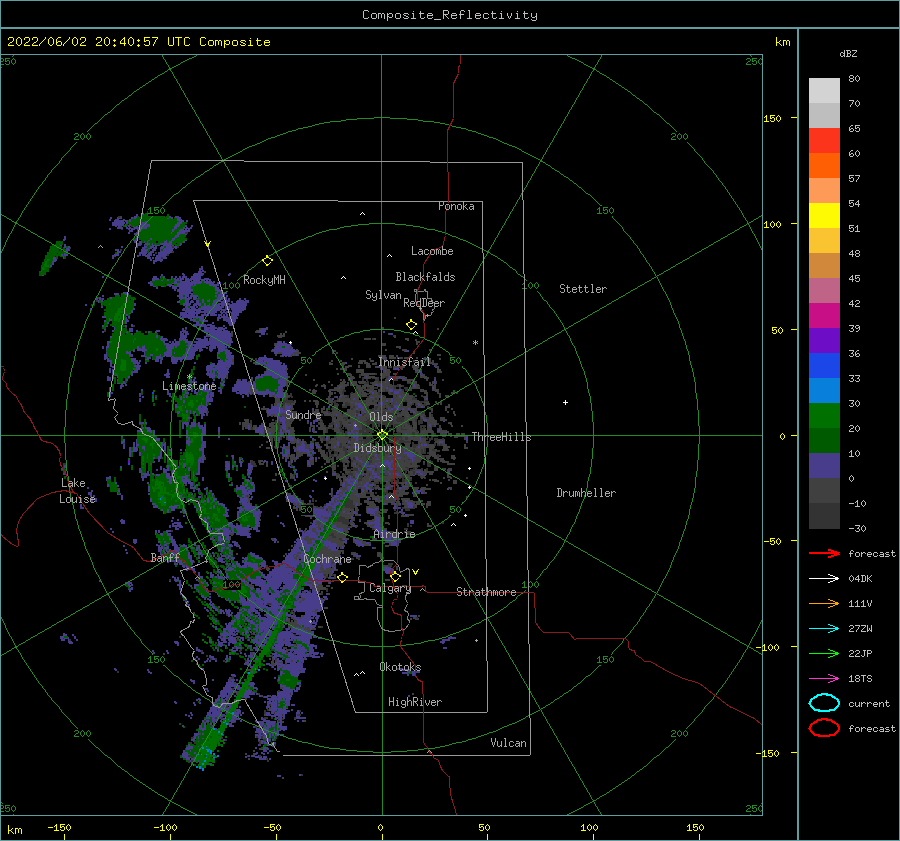Viewport: 900px width, 841px height.
Task: Click the Composite_Reflectivity title
Action: point(450,15)
